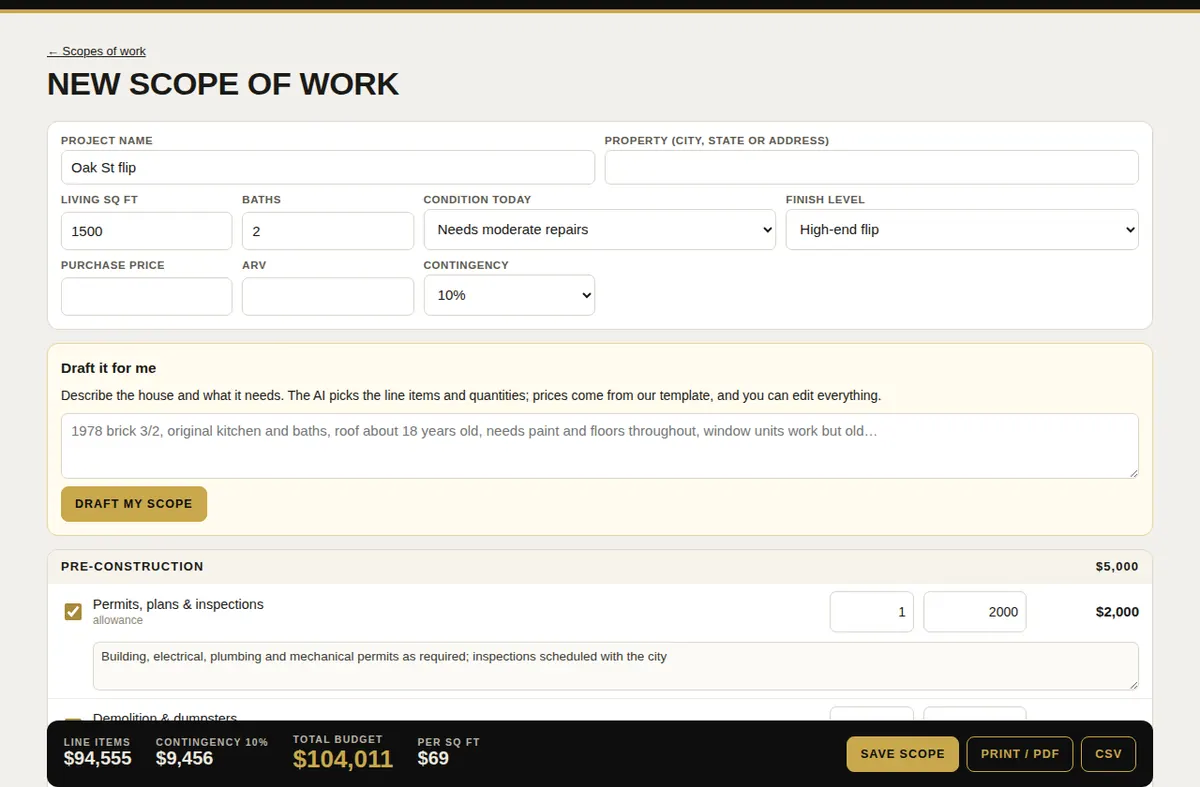Uncheck Permits, plans & inspections checkbox
This screenshot has width=1200, height=787.
click(73, 611)
